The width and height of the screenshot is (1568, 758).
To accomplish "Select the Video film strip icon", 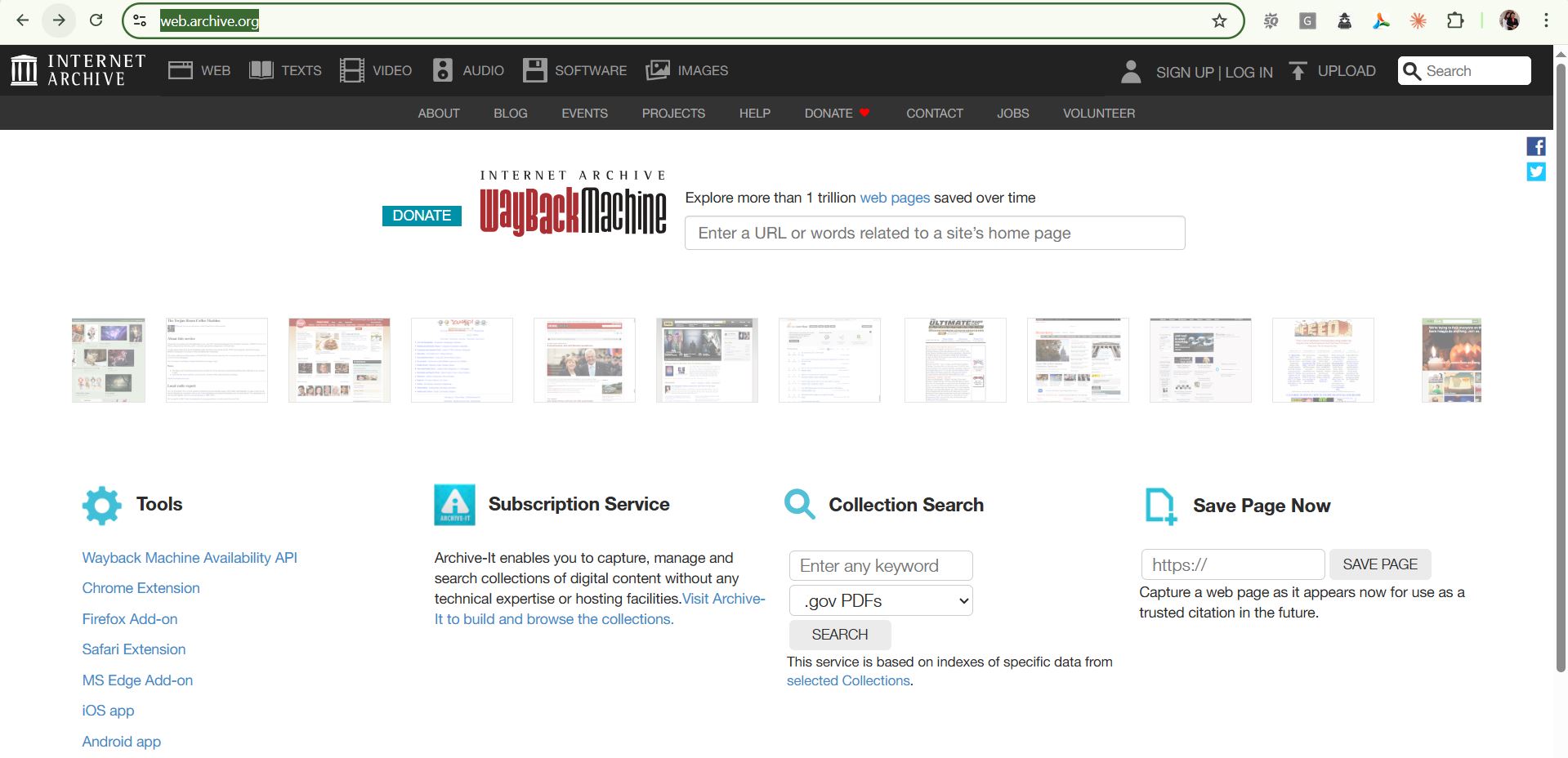I will 351,70.
